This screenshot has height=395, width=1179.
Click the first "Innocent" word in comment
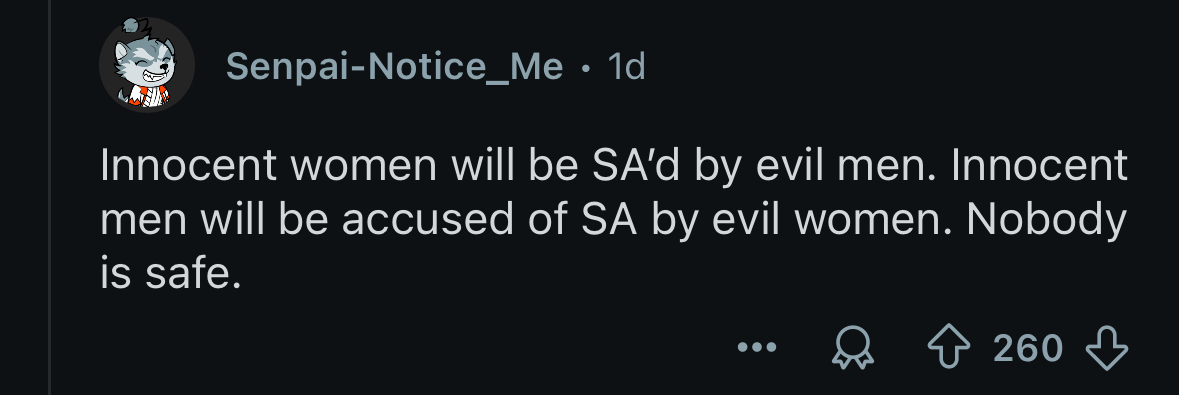click(x=188, y=166)
